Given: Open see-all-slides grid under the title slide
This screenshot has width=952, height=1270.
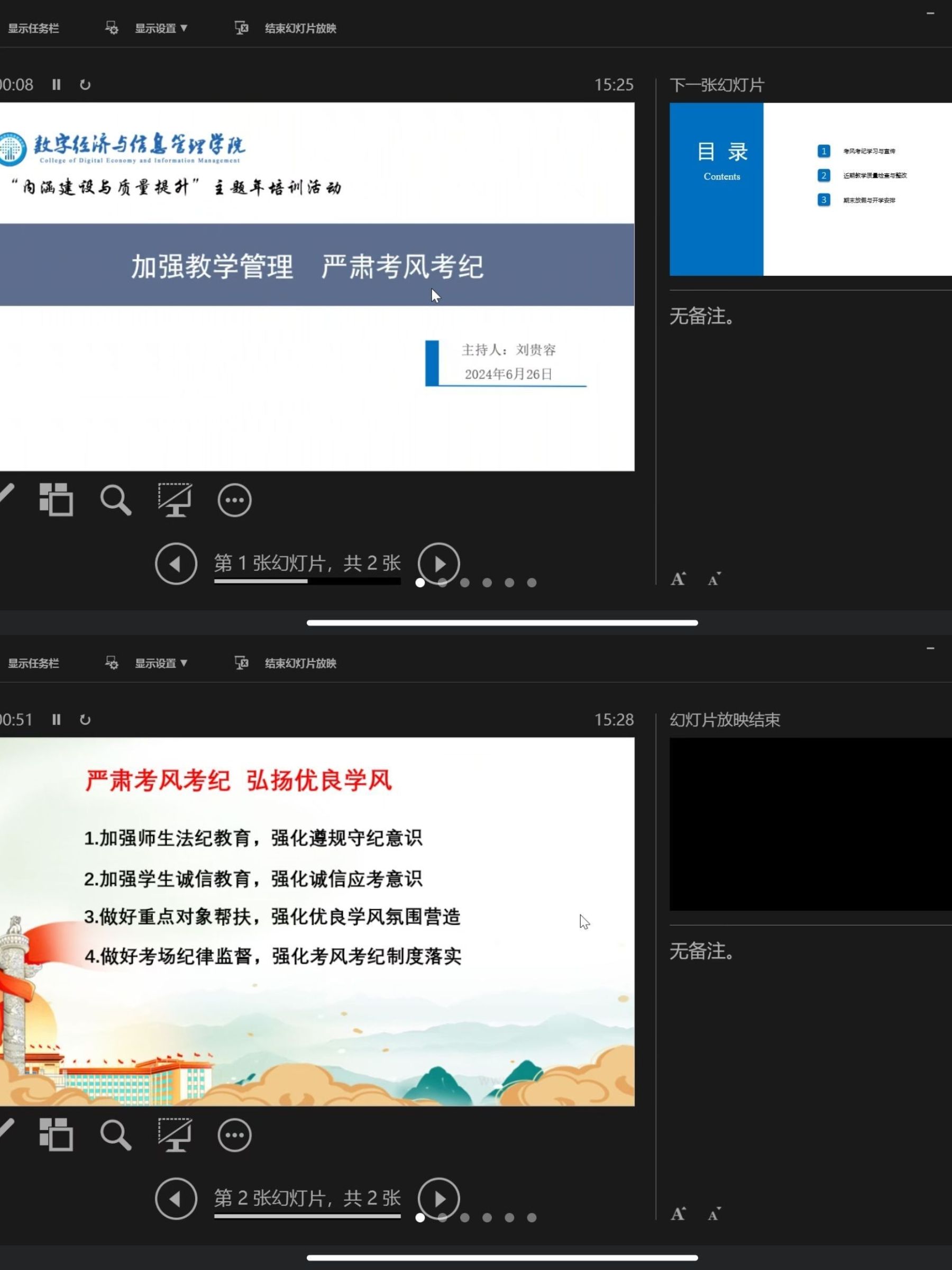Looking at the screenshot, I should click(56, 500).
